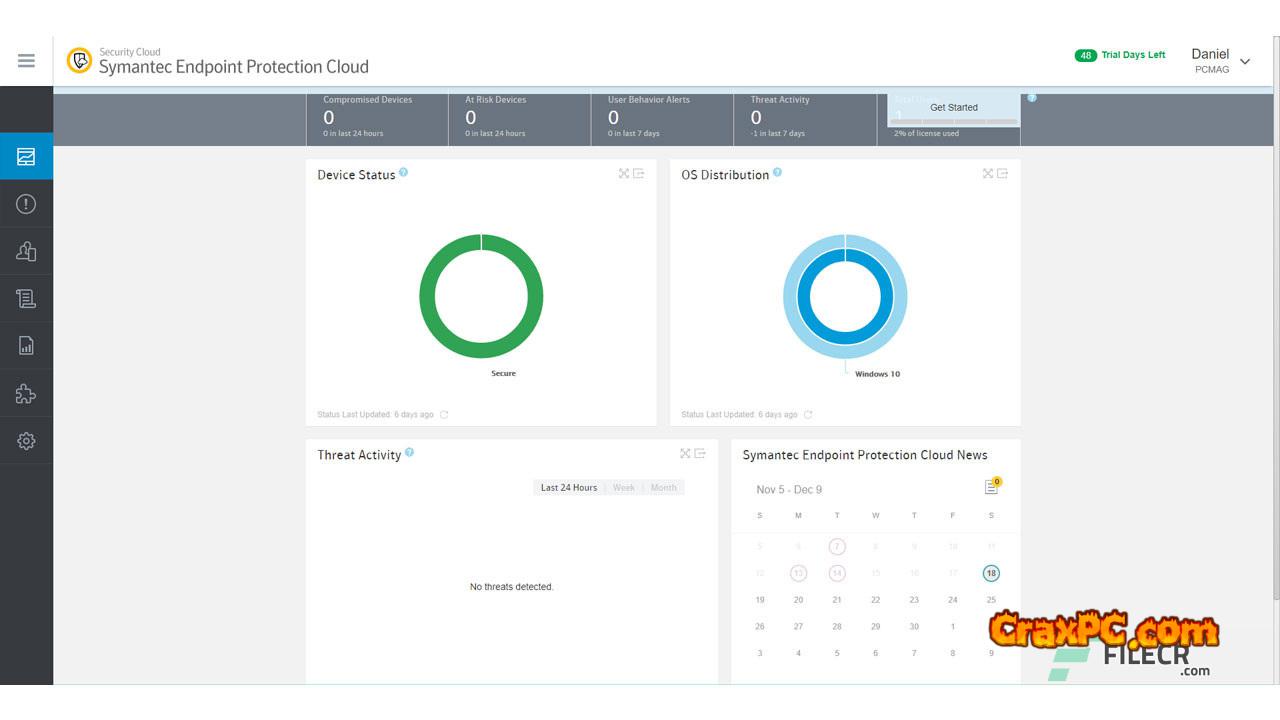Viewport: 1280px width, 720px height.
Task: Open the hamburger navigation menu
Action: (26, 61)
